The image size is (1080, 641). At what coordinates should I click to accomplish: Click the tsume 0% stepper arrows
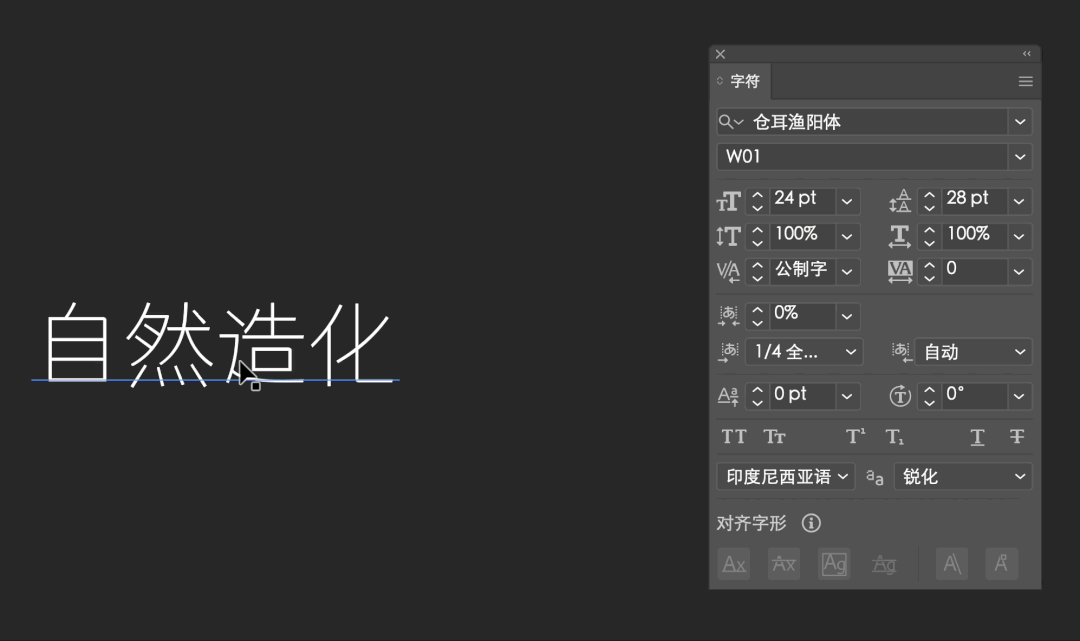[758, 315]
